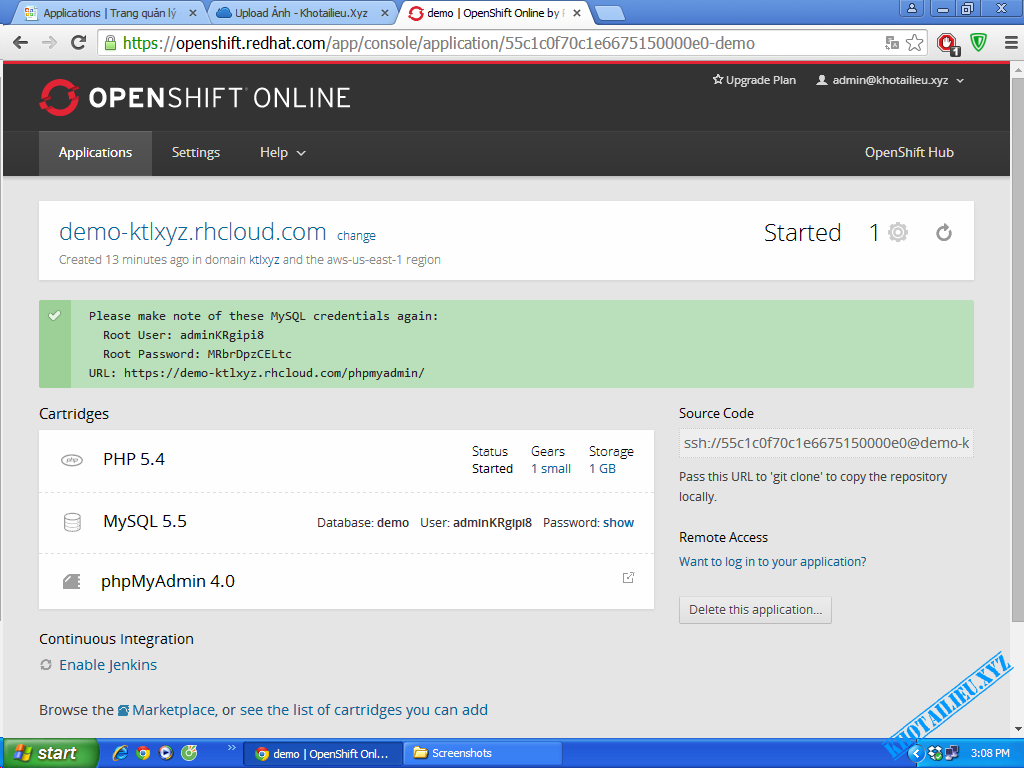Viewport: 1024px width, 768px height.
Task: Switch to the Upload Ảnh browser tab
Action: [x=300, y=13]
